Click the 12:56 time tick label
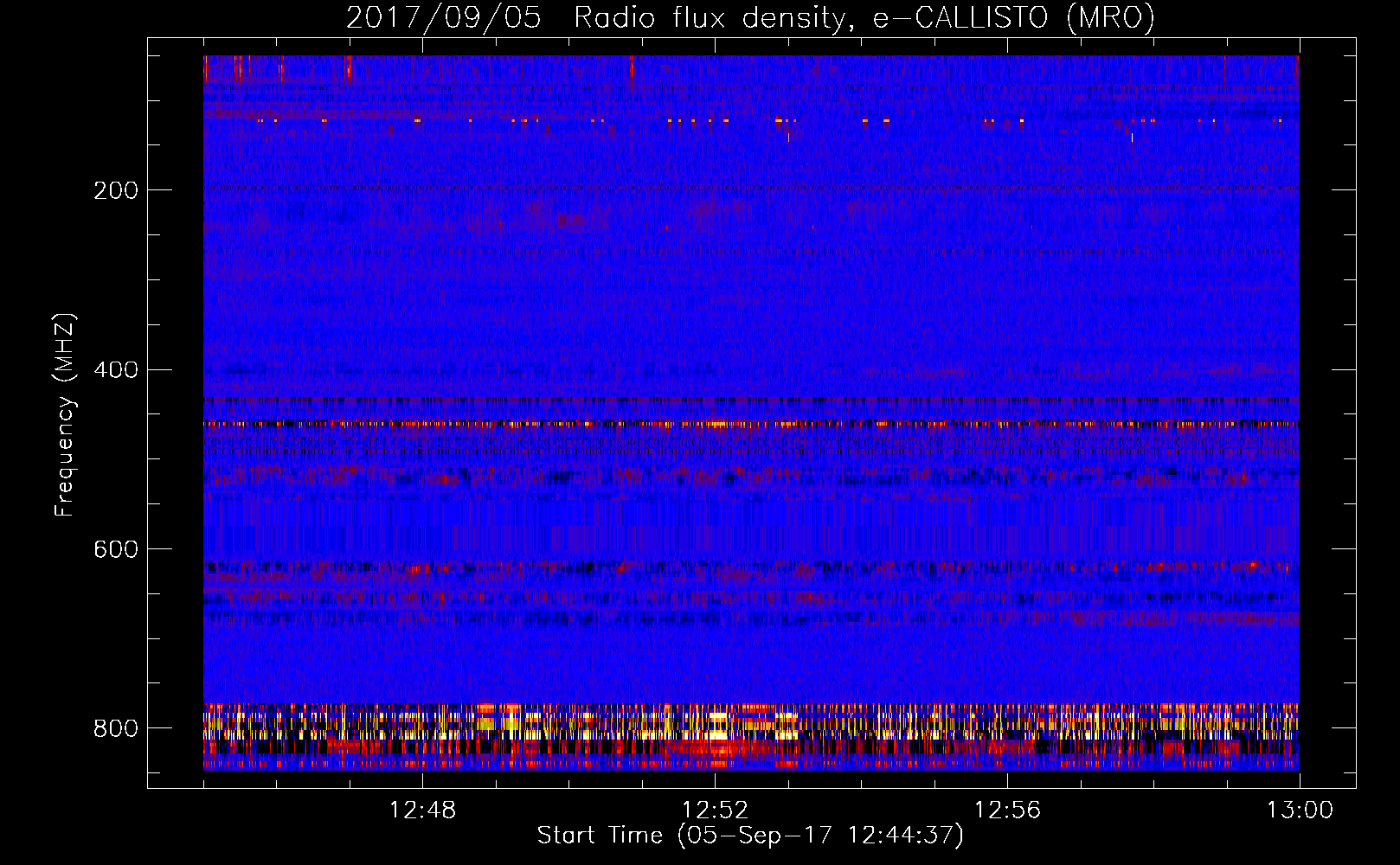 pos(1007,811)
